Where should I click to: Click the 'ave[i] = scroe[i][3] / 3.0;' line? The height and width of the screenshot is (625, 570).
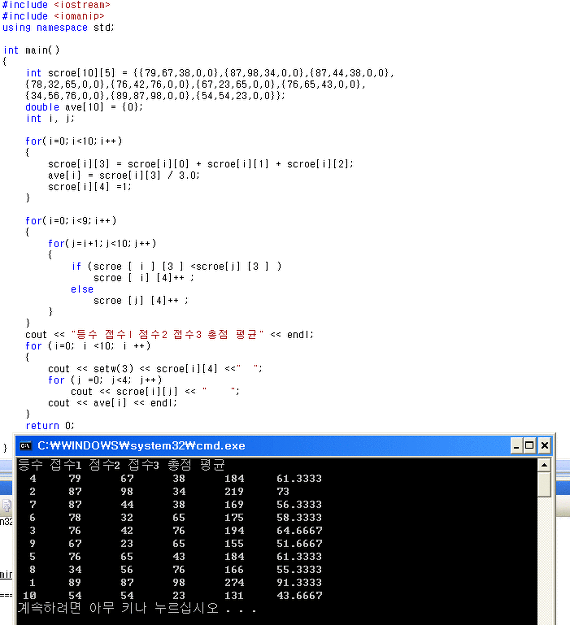click(124, 175)
